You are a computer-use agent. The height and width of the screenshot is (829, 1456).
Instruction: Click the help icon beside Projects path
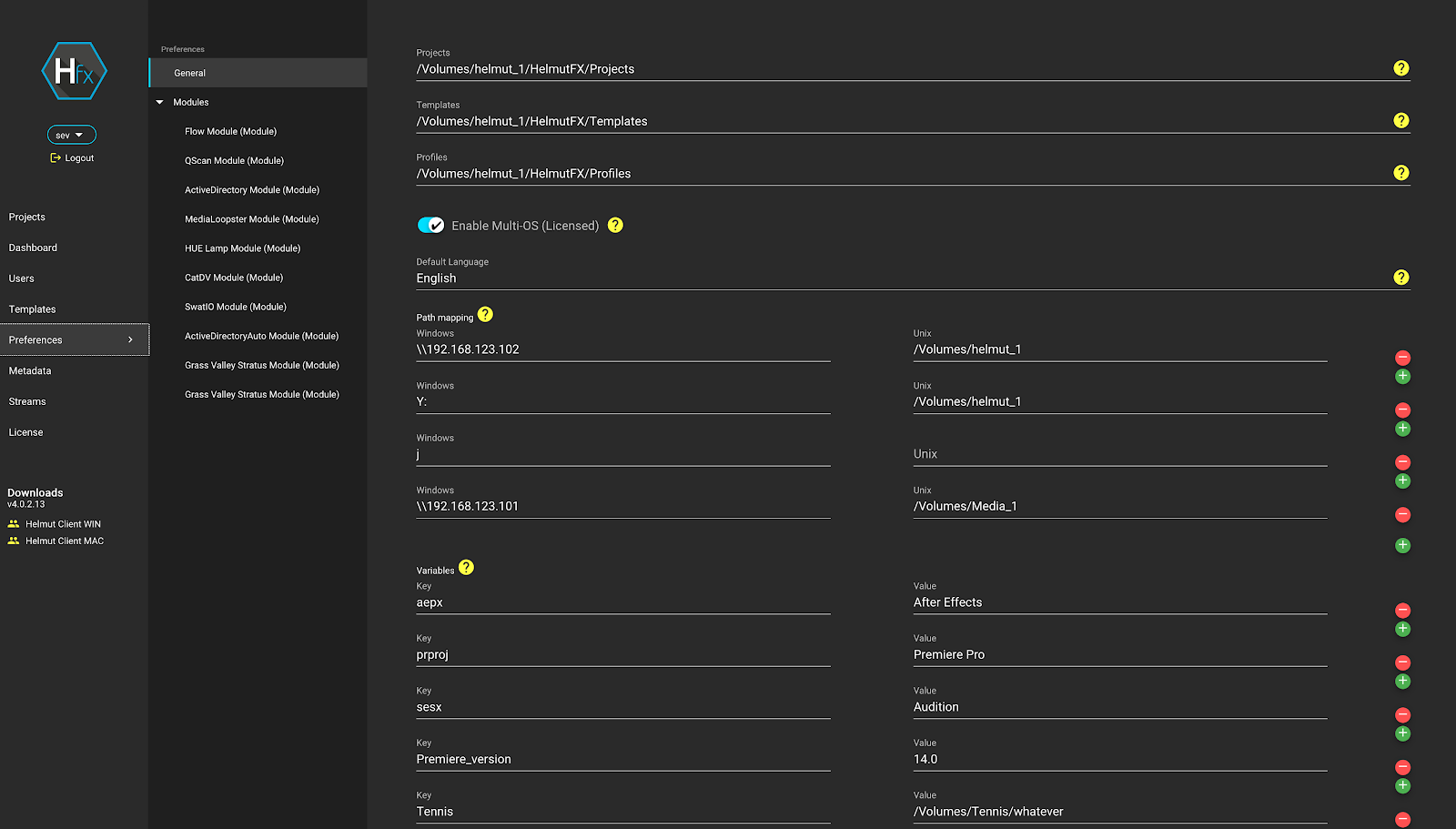pyautogui.click(x=1401, y=67)
